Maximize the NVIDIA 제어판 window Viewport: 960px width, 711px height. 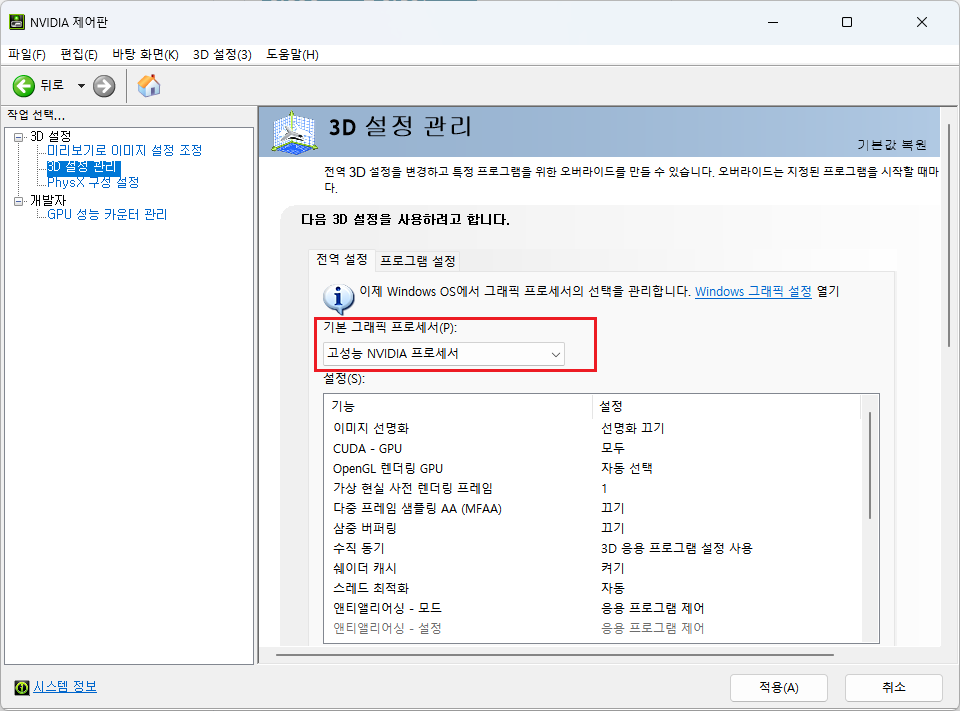pyautogui.click(x=847, y=22)
